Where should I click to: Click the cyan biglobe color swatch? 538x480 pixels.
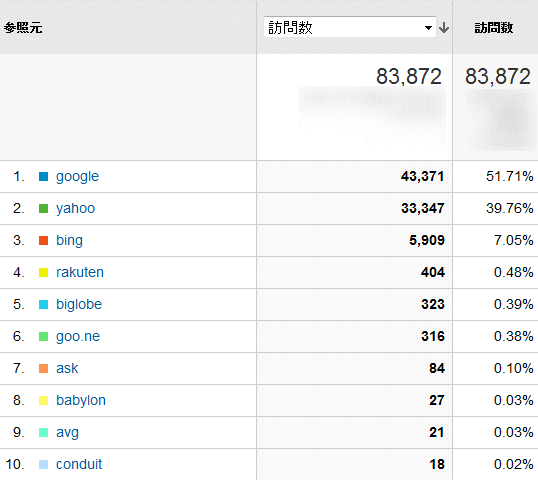pyautogui.click(x=44, y=304)
